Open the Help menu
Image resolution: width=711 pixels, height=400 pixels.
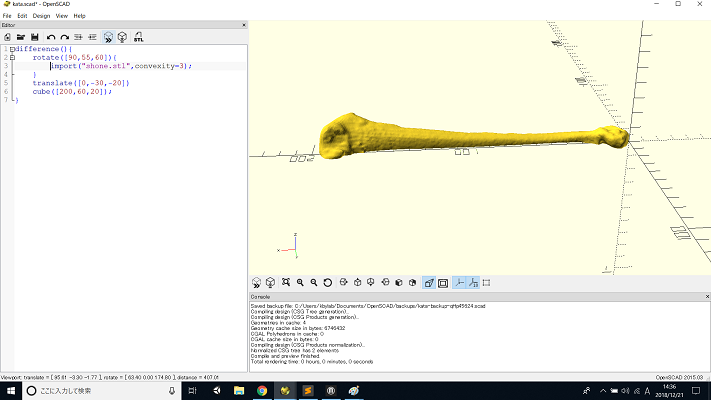point(79,16)
